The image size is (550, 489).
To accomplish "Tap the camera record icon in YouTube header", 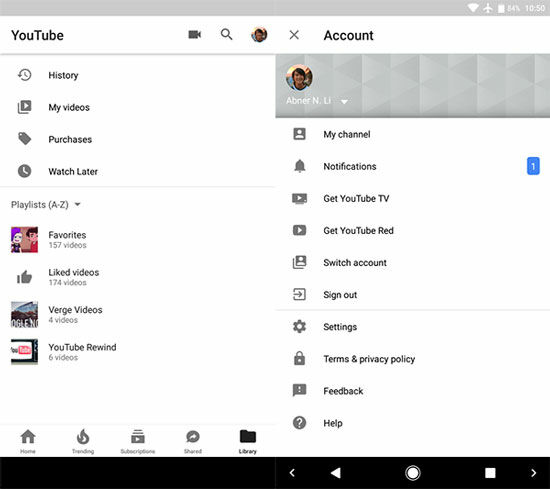I will [195, 35].
